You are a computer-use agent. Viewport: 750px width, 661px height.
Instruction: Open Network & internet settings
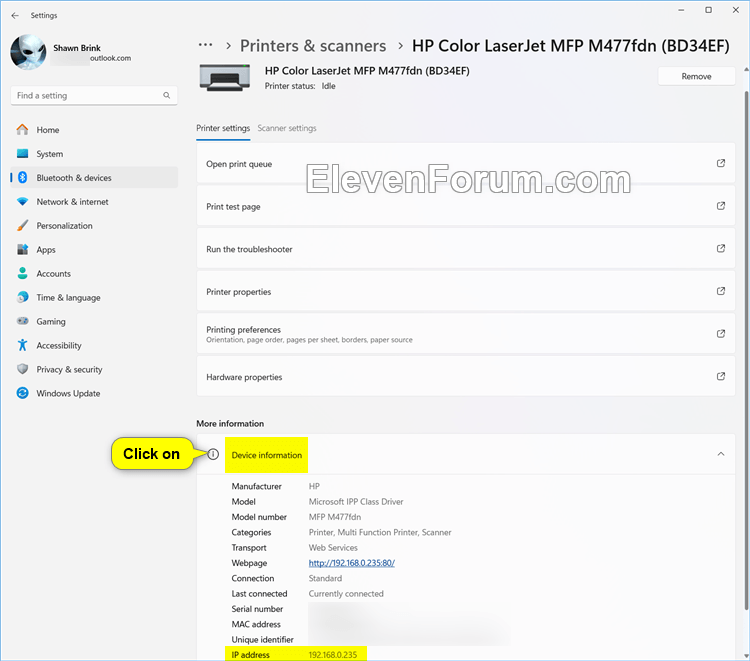(x=94, y=201)
